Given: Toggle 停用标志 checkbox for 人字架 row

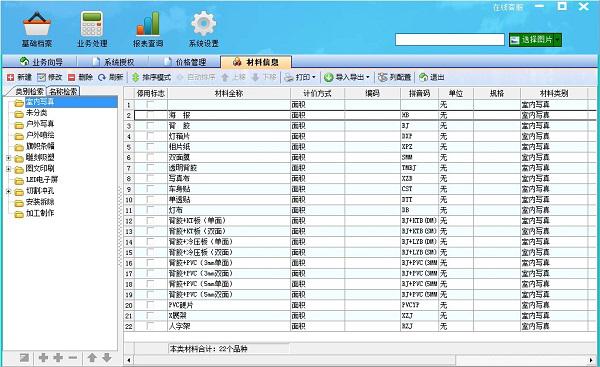Looking at the screenshot, I should coord(151,326).
